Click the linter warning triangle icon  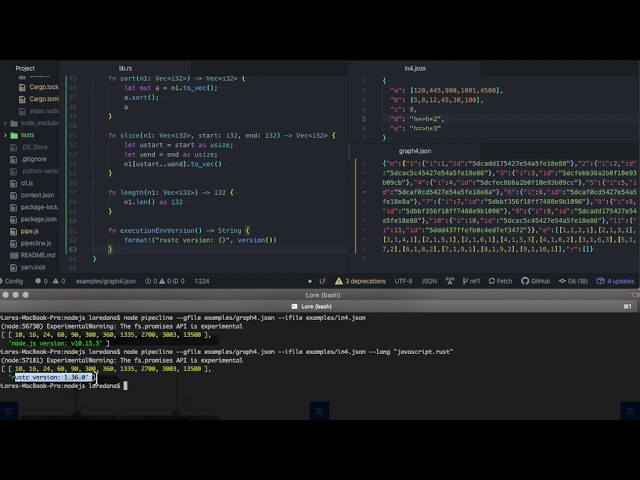[x=56, y=281]
